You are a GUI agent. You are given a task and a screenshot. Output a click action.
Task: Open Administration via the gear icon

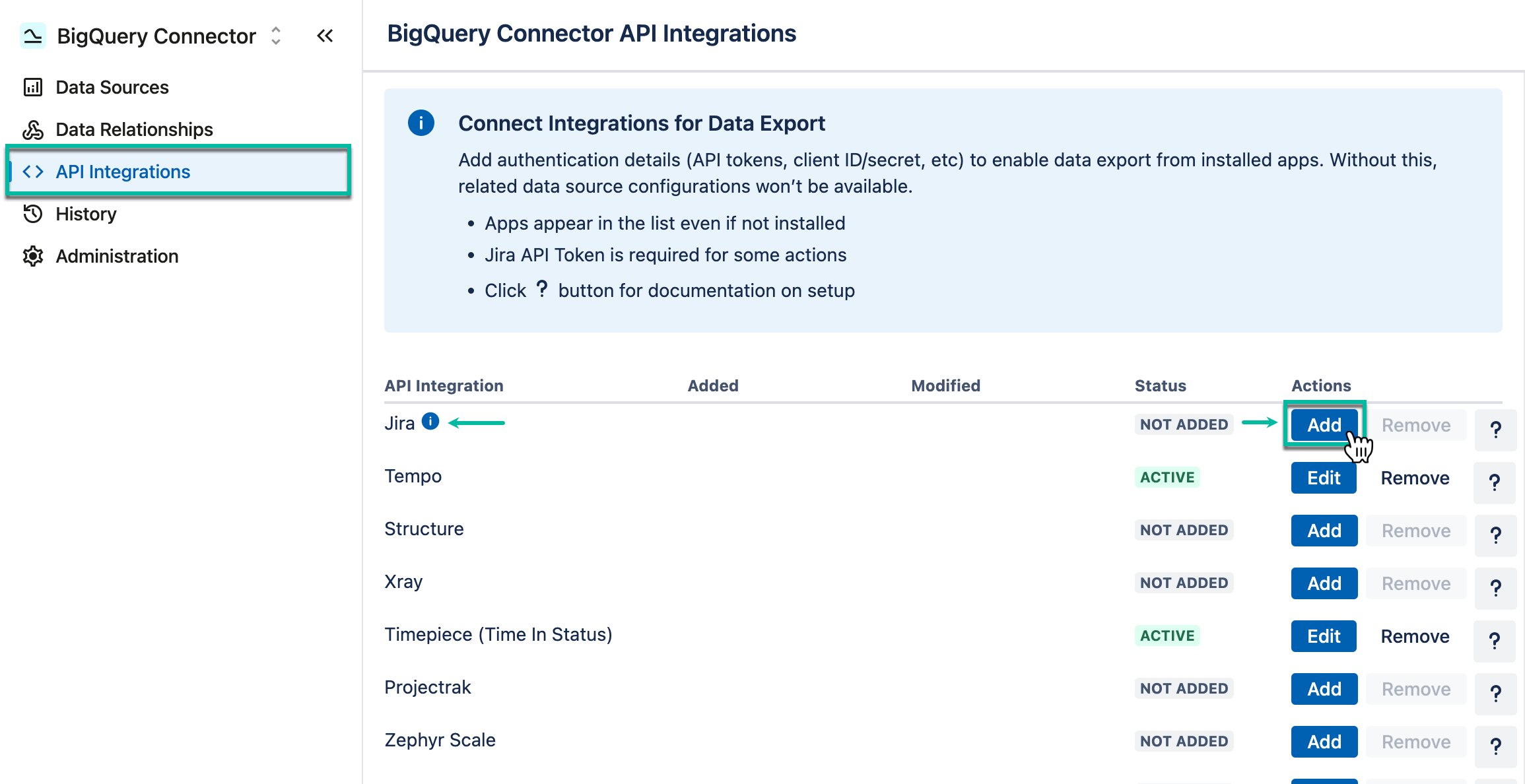pyautogui.click(x=33, y=256)
